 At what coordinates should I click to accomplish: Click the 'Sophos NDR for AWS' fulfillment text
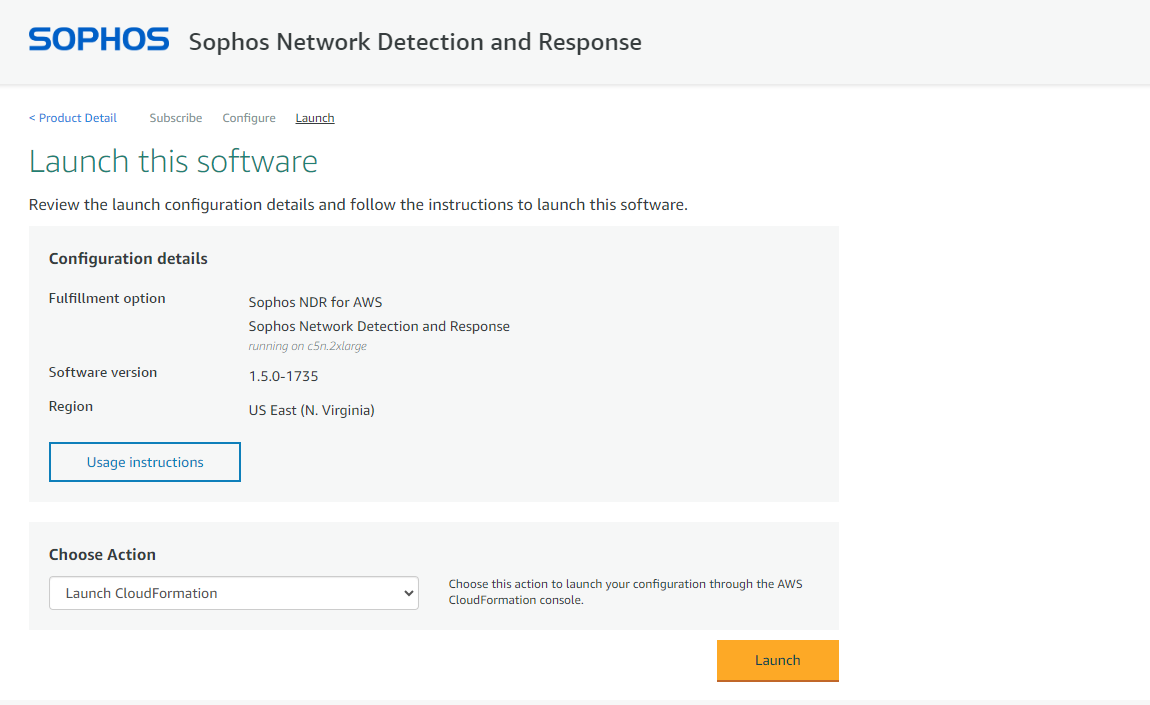315,302
